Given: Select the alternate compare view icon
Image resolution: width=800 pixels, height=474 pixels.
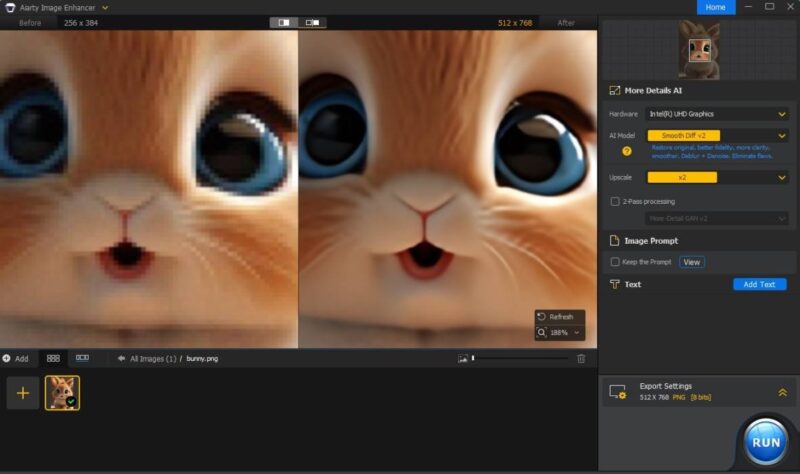Looking at the screenshot, I should pos(312,22).
